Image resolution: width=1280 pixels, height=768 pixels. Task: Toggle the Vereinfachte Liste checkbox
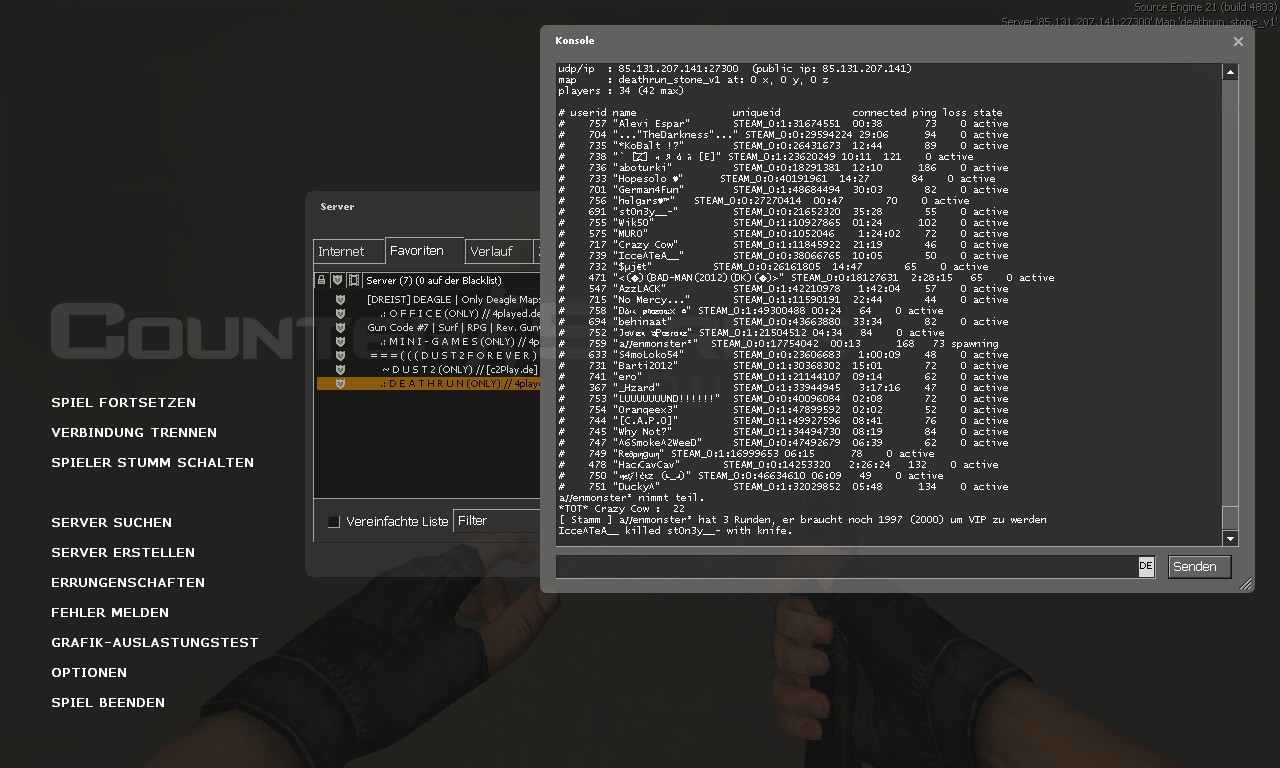[x=334, y=521]
